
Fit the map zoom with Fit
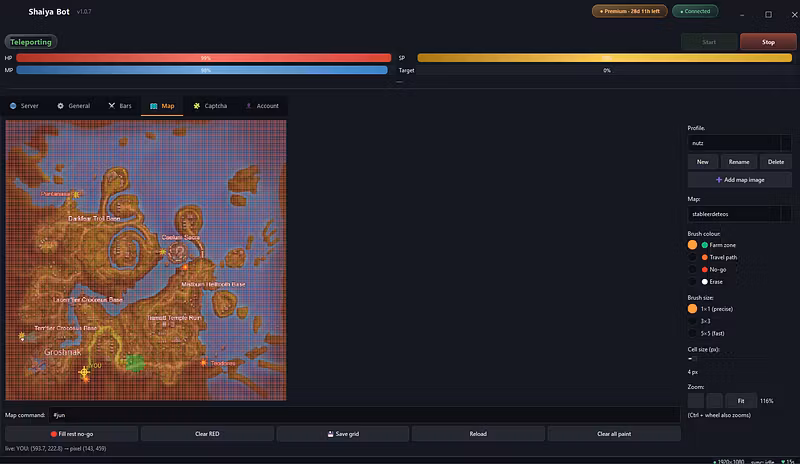(x=741, y=401)
